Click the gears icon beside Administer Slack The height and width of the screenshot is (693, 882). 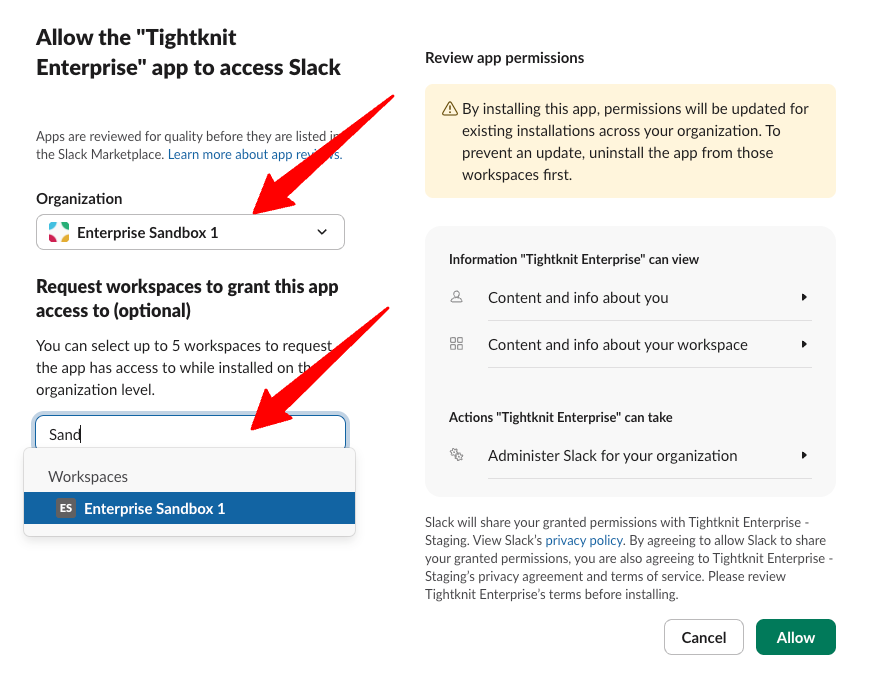457,454
